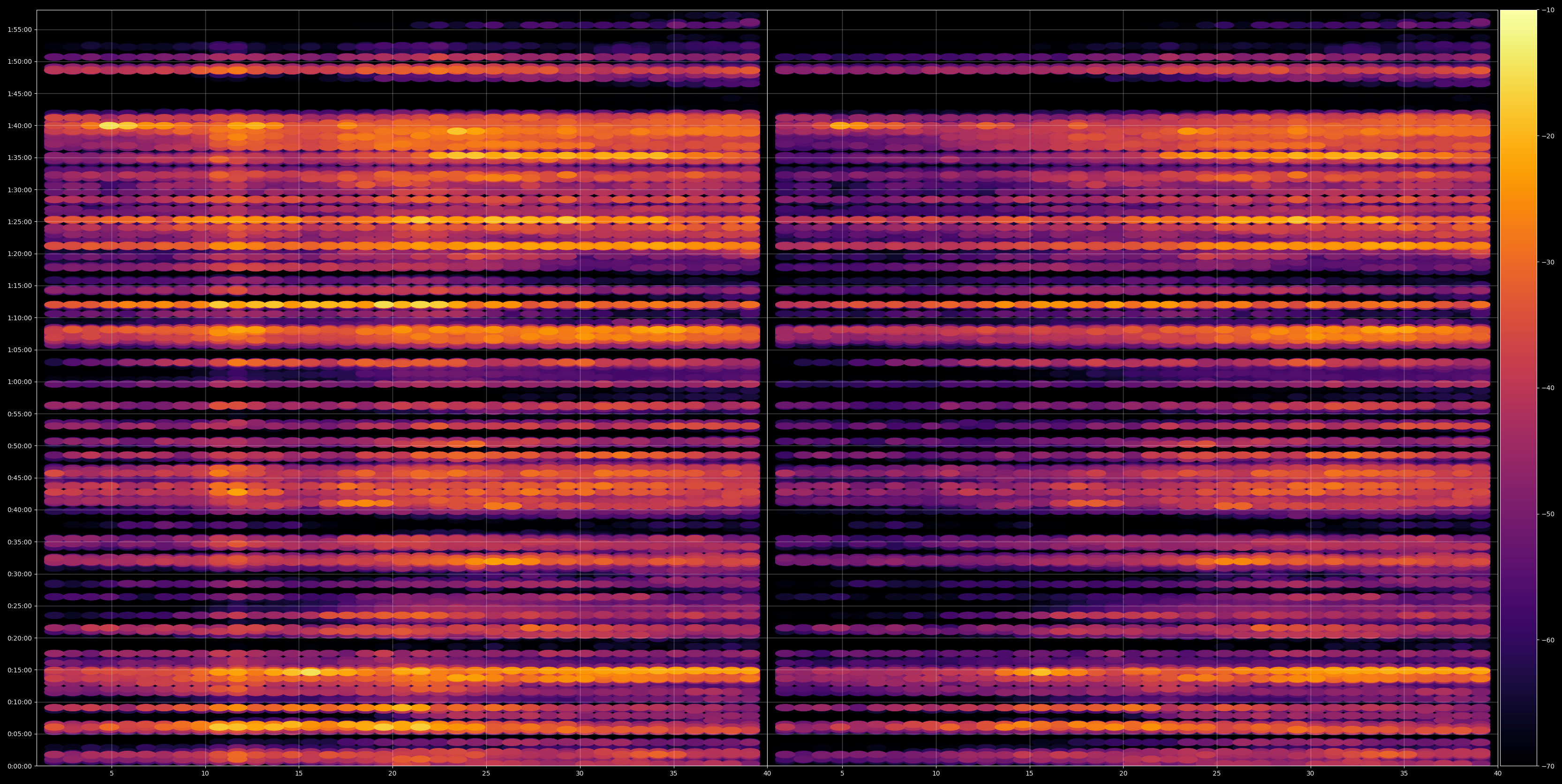Screen dimensions: 1562x784
Task: Click the colorbar −70 tick label
Action: 1548,766
